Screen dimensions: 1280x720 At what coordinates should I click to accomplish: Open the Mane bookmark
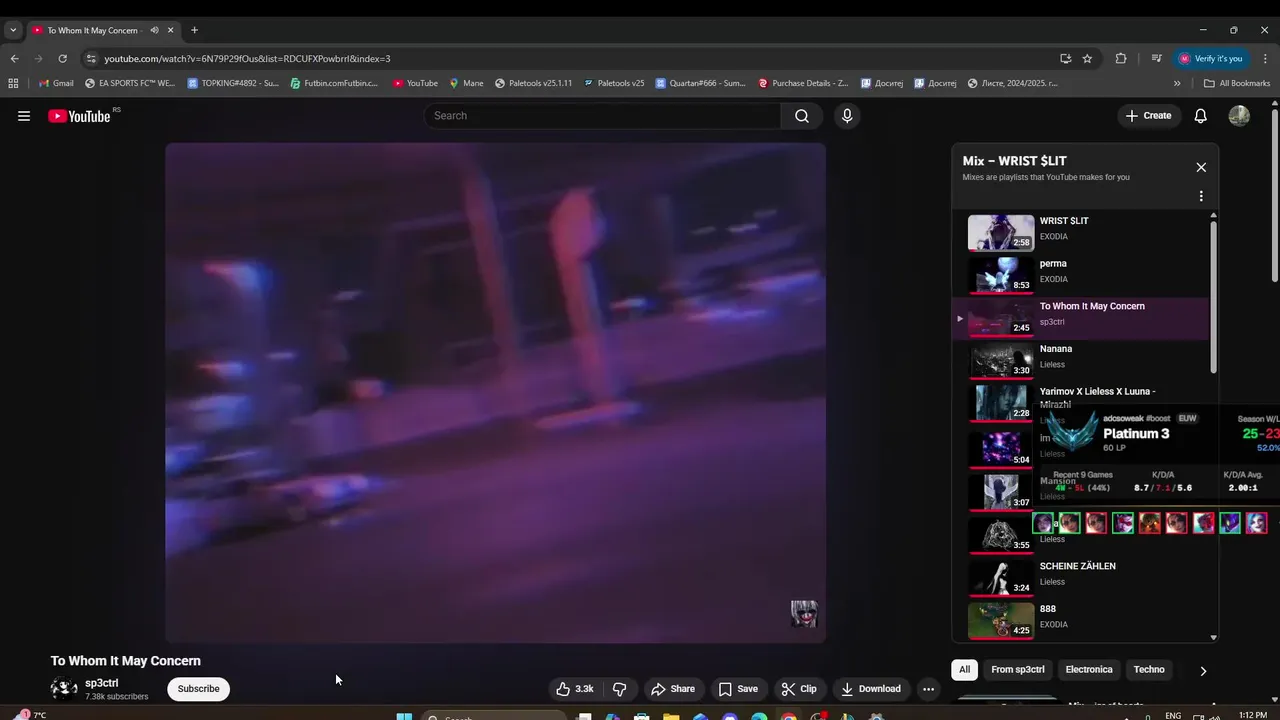466,83
